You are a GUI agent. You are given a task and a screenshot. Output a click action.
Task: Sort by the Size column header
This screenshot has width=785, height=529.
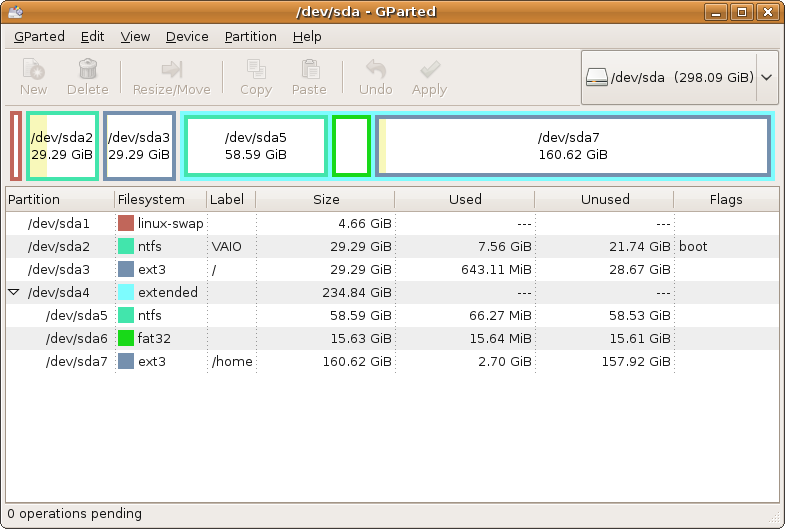(x=325, y=199)
